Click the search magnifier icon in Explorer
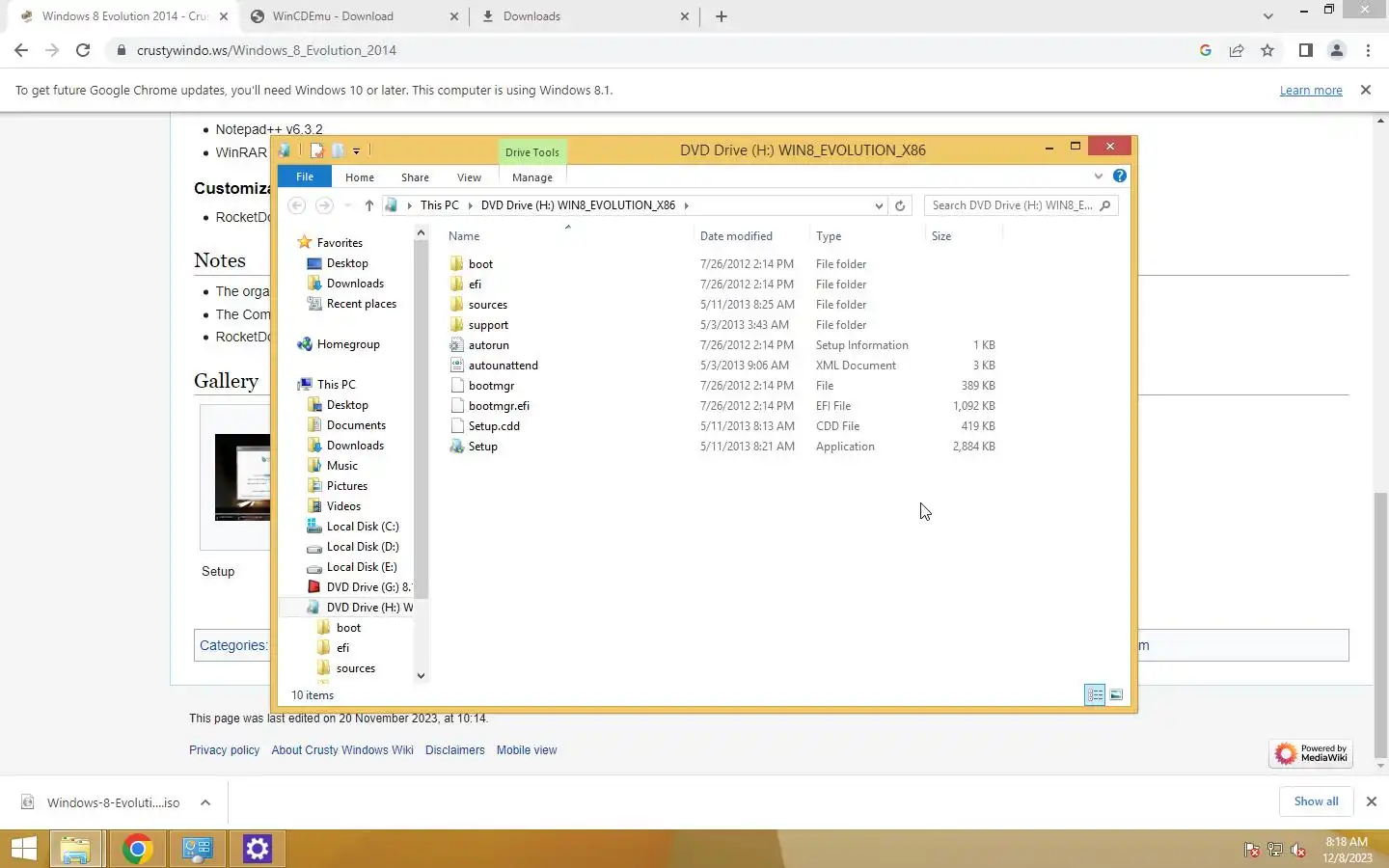The image size is (1389, 868). click(x=1105, y=205)
